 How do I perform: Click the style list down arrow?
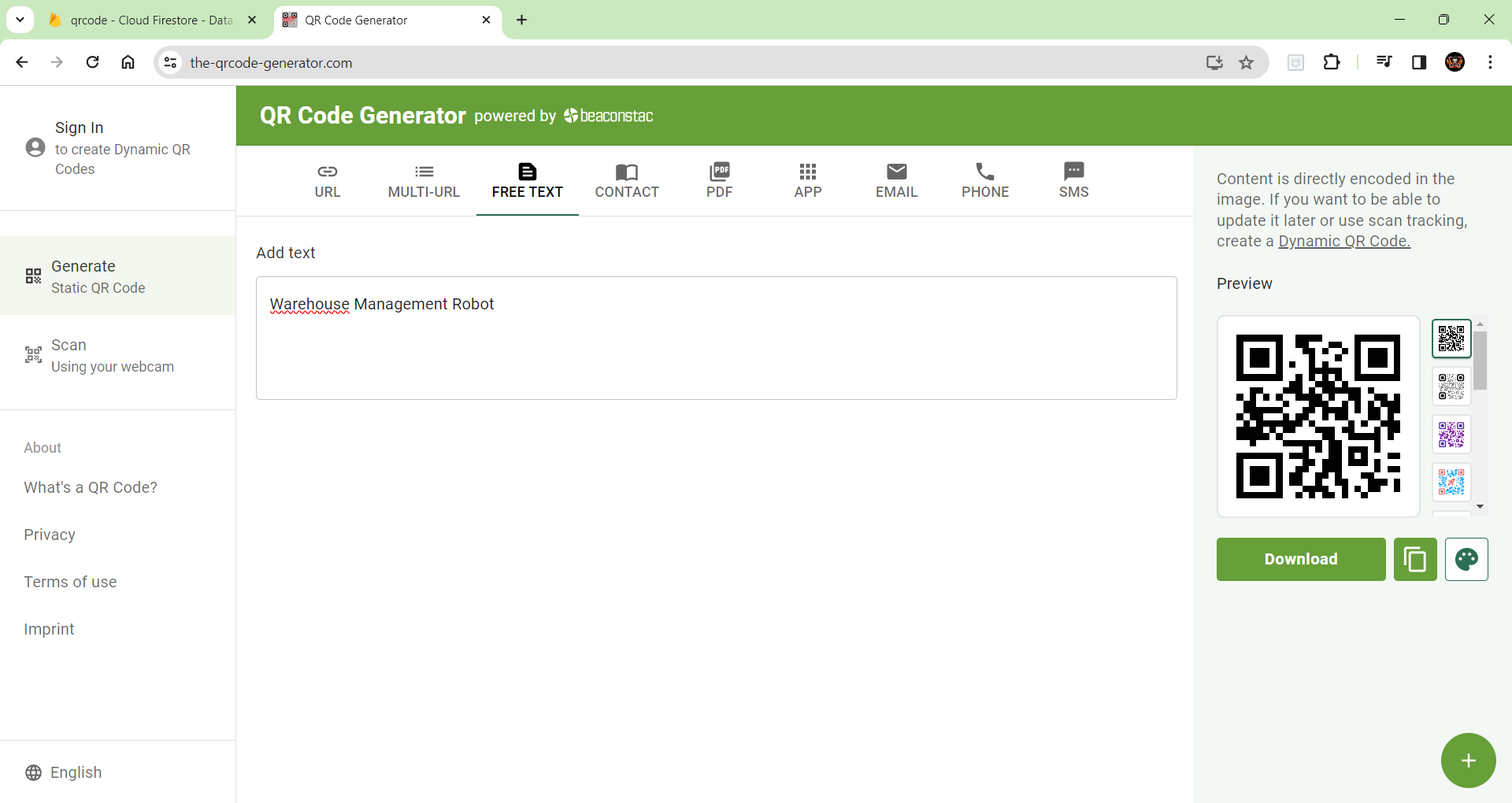[1480, 507]
